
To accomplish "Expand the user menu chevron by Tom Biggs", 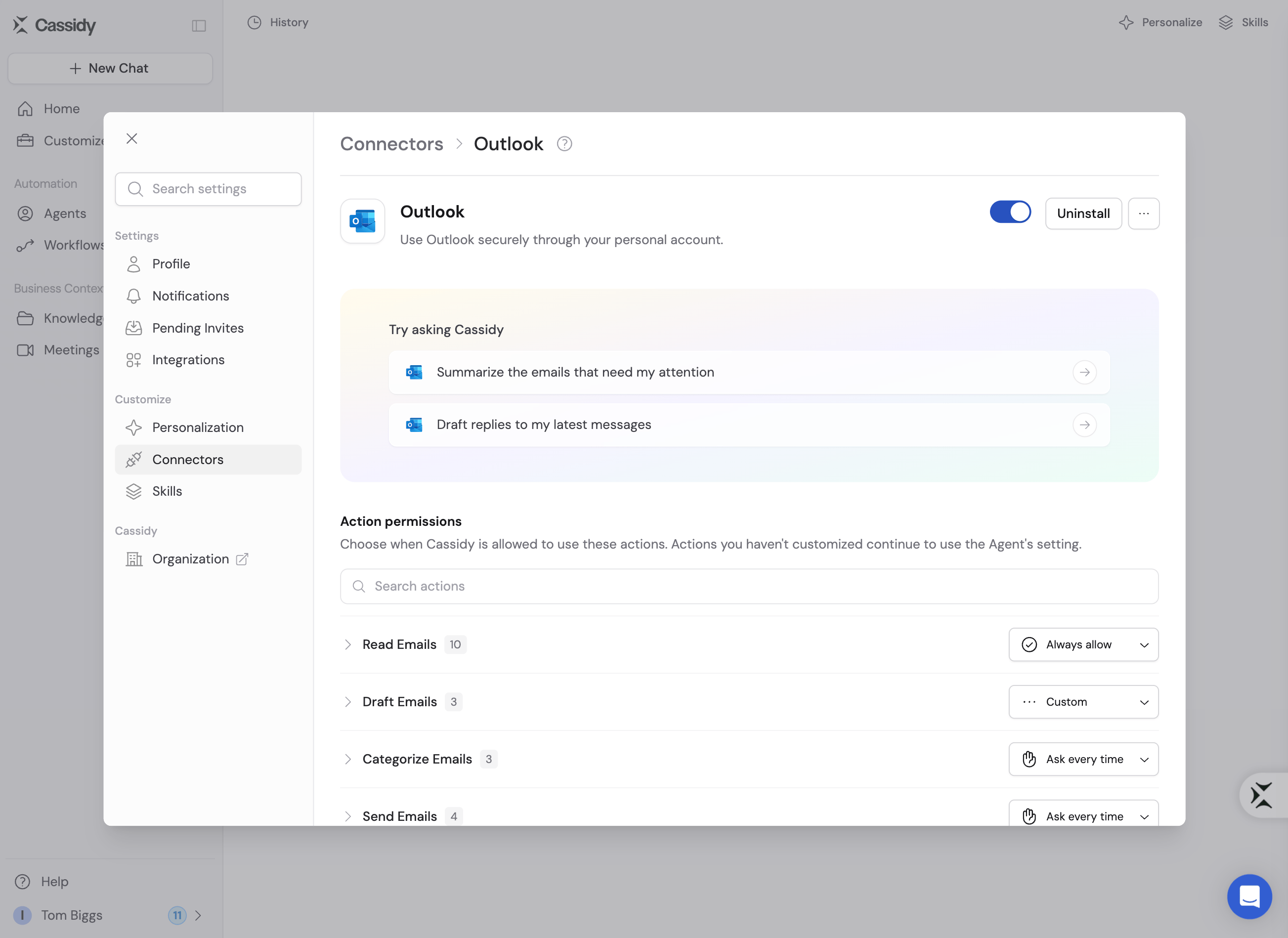I will click(198, 915).
